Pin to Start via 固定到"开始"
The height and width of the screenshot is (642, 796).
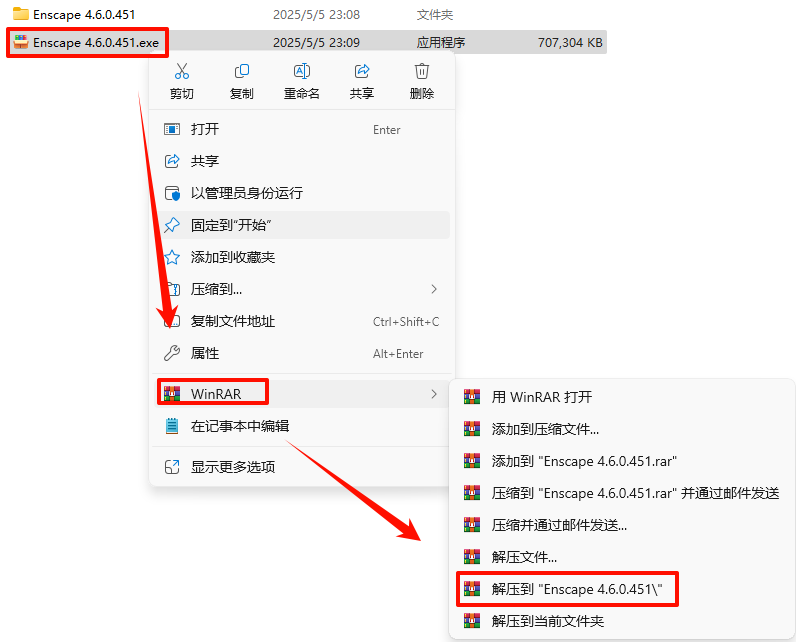pyautogui.click(x=302, y=225)
